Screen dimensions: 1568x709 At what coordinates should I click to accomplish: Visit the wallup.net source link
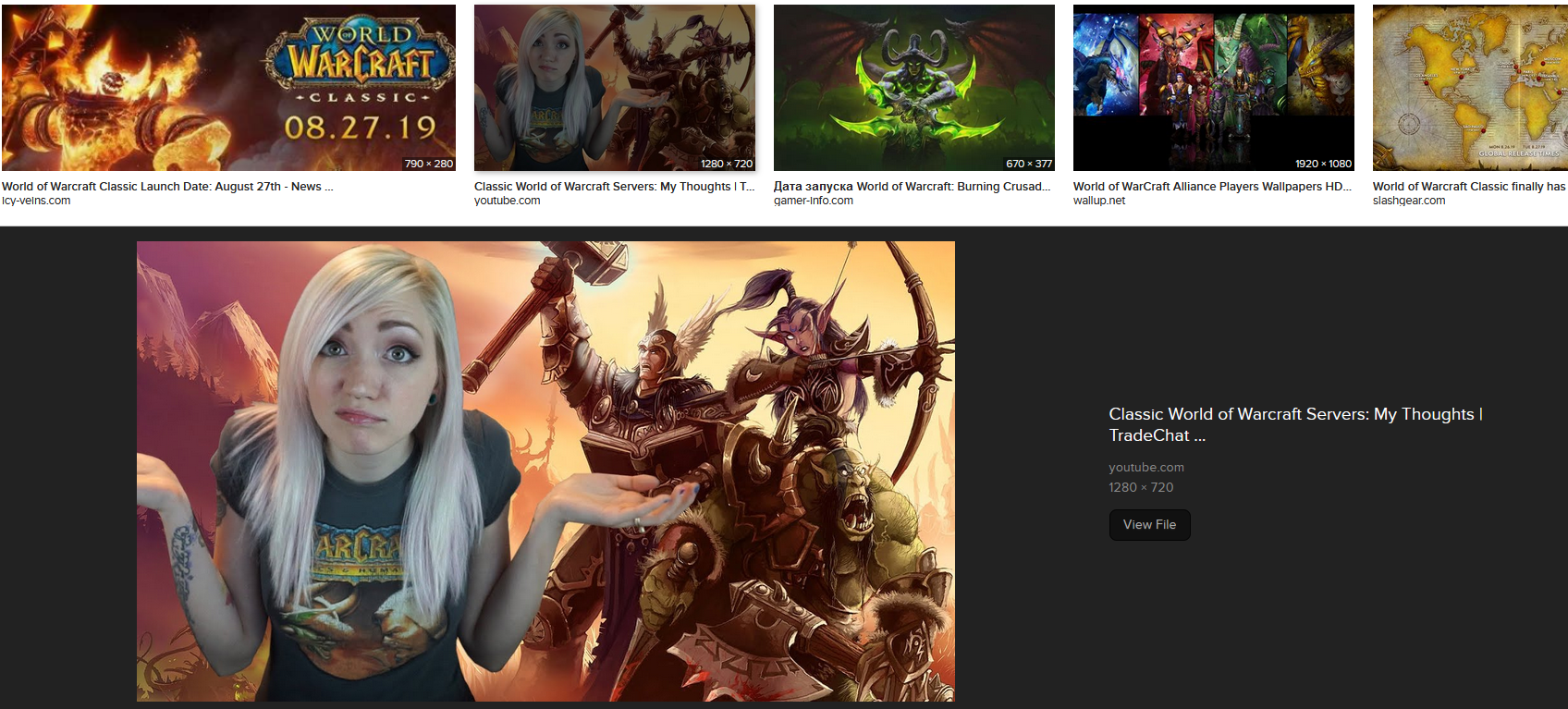(x=1099, y=201)
